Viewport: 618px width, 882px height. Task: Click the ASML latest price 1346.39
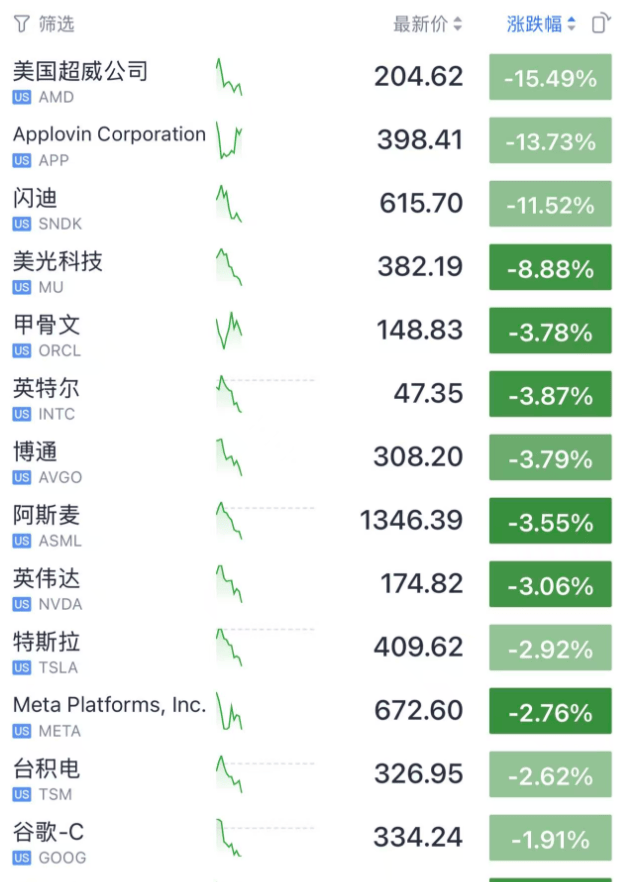click(x=411, y=521)
